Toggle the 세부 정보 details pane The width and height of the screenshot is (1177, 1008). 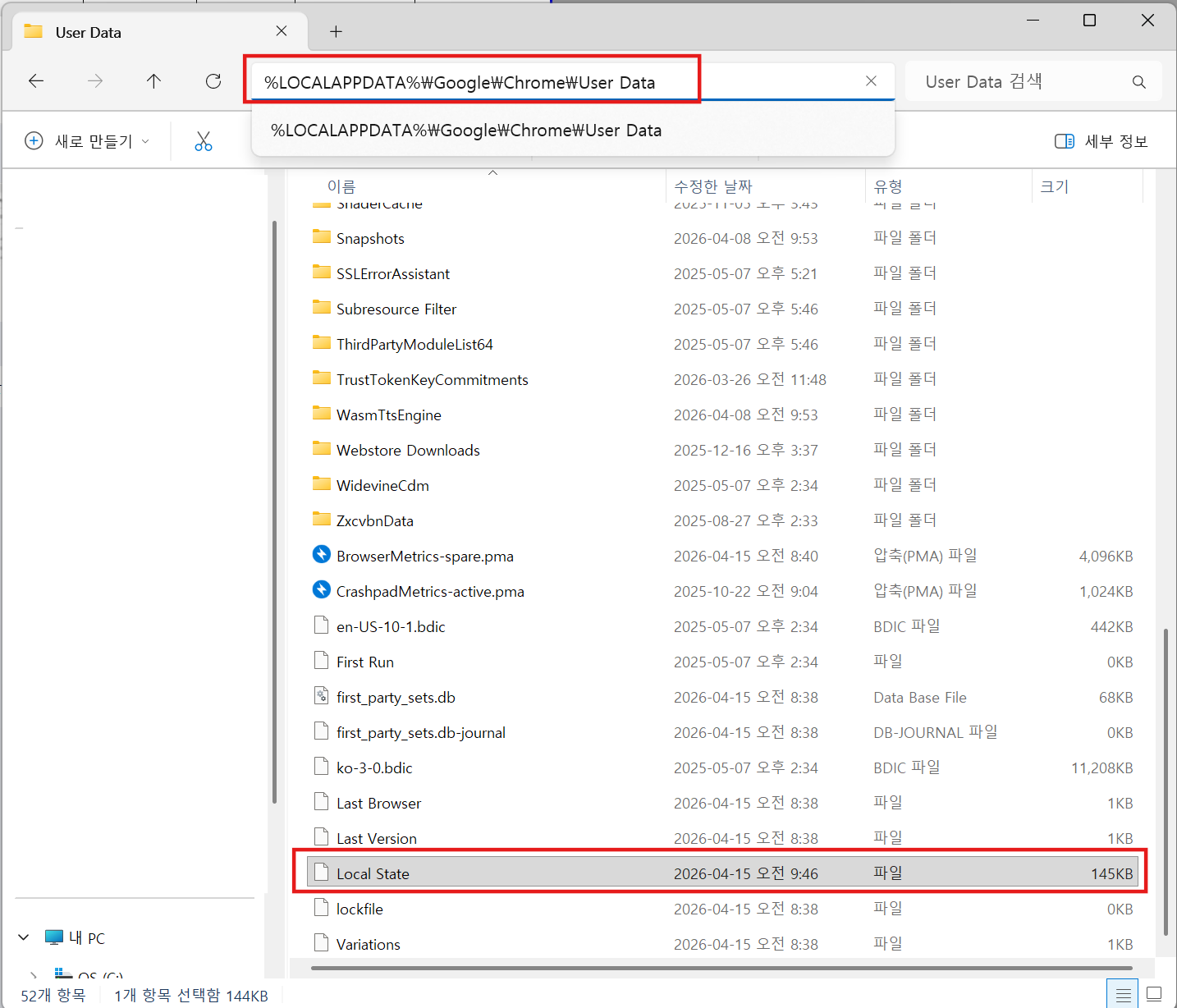[1101, 141]
